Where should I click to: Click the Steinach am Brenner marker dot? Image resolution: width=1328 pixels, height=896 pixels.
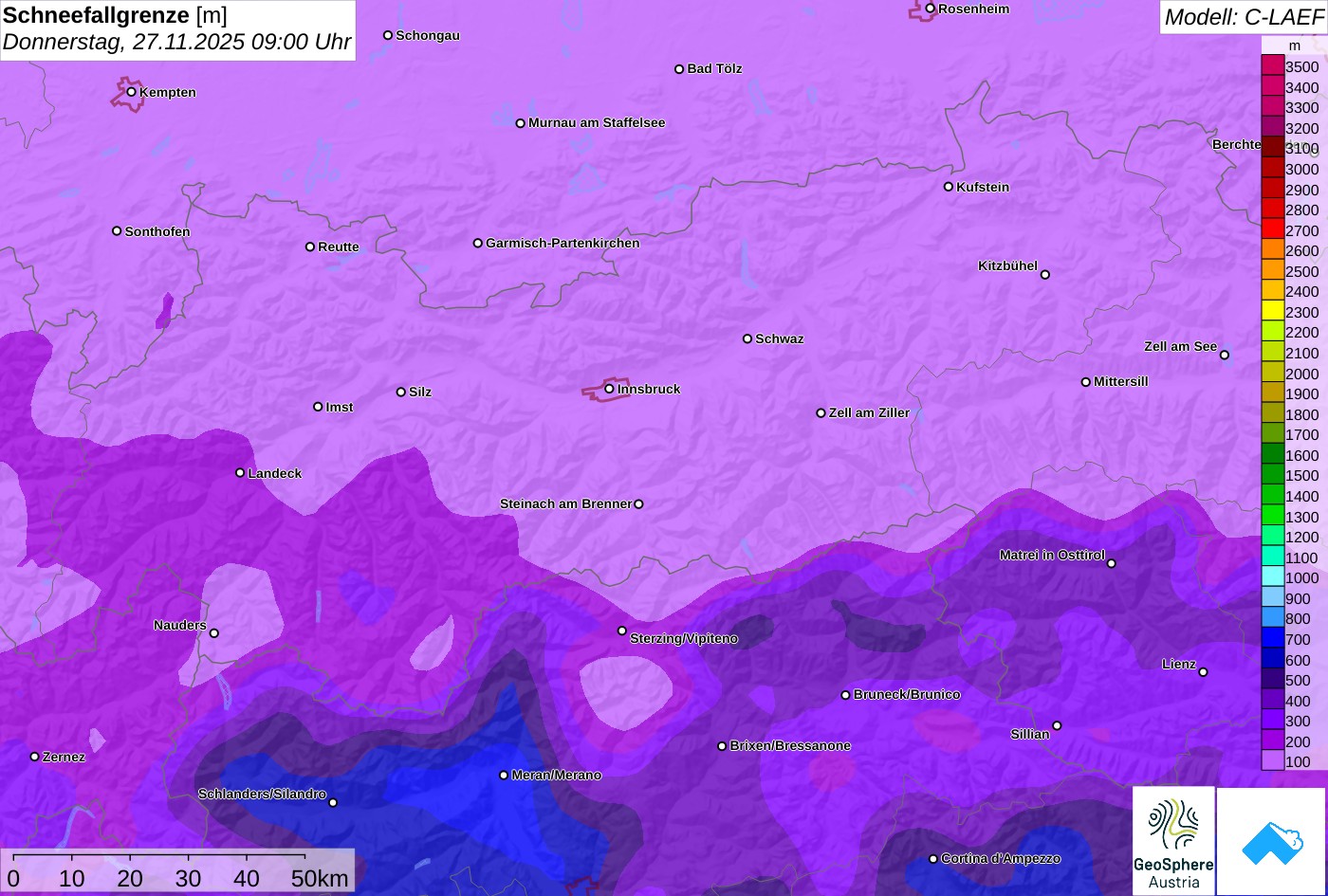click(x=638, y=504)
